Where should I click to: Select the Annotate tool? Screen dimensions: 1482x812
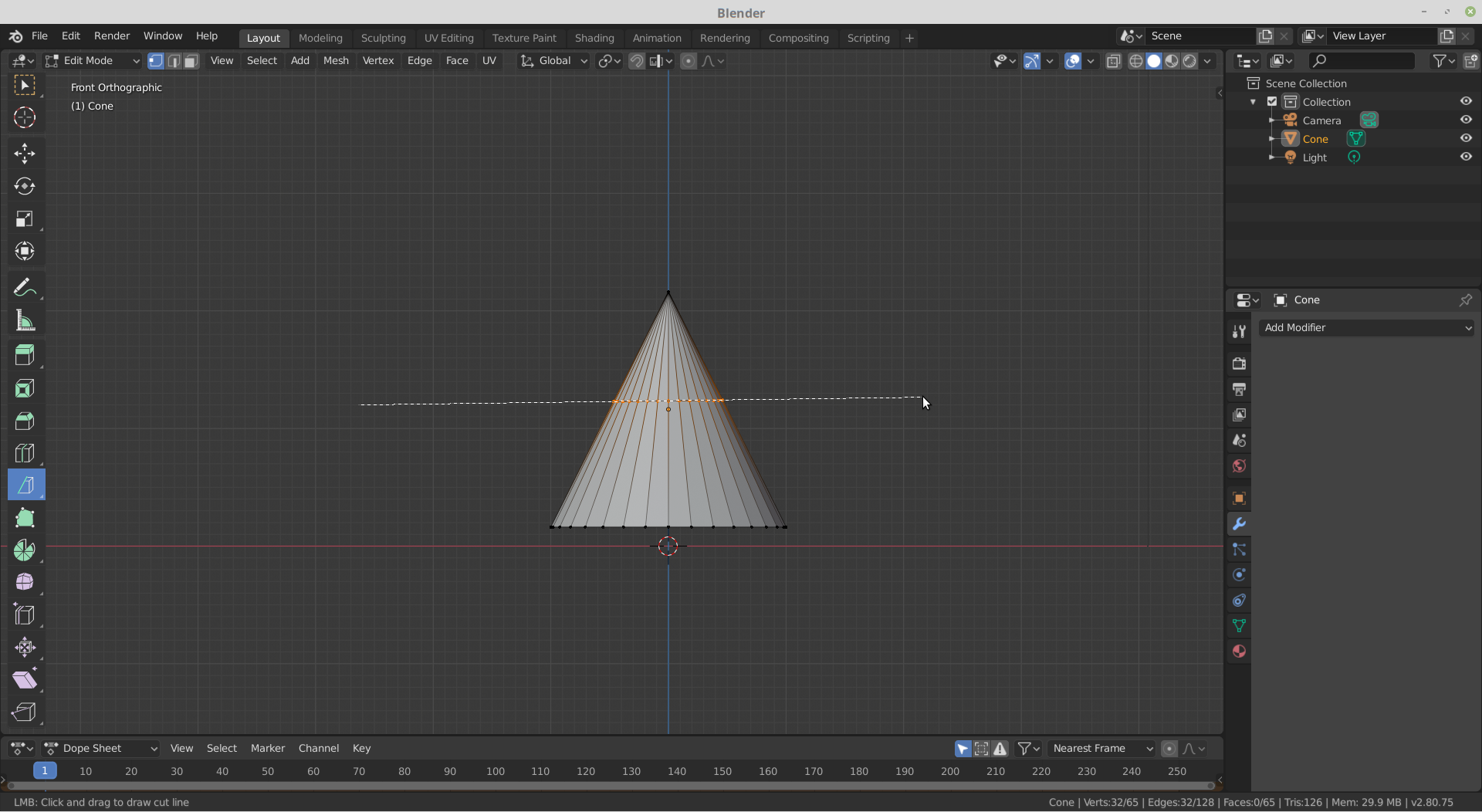pyautogui.click(x=25, y=286)
